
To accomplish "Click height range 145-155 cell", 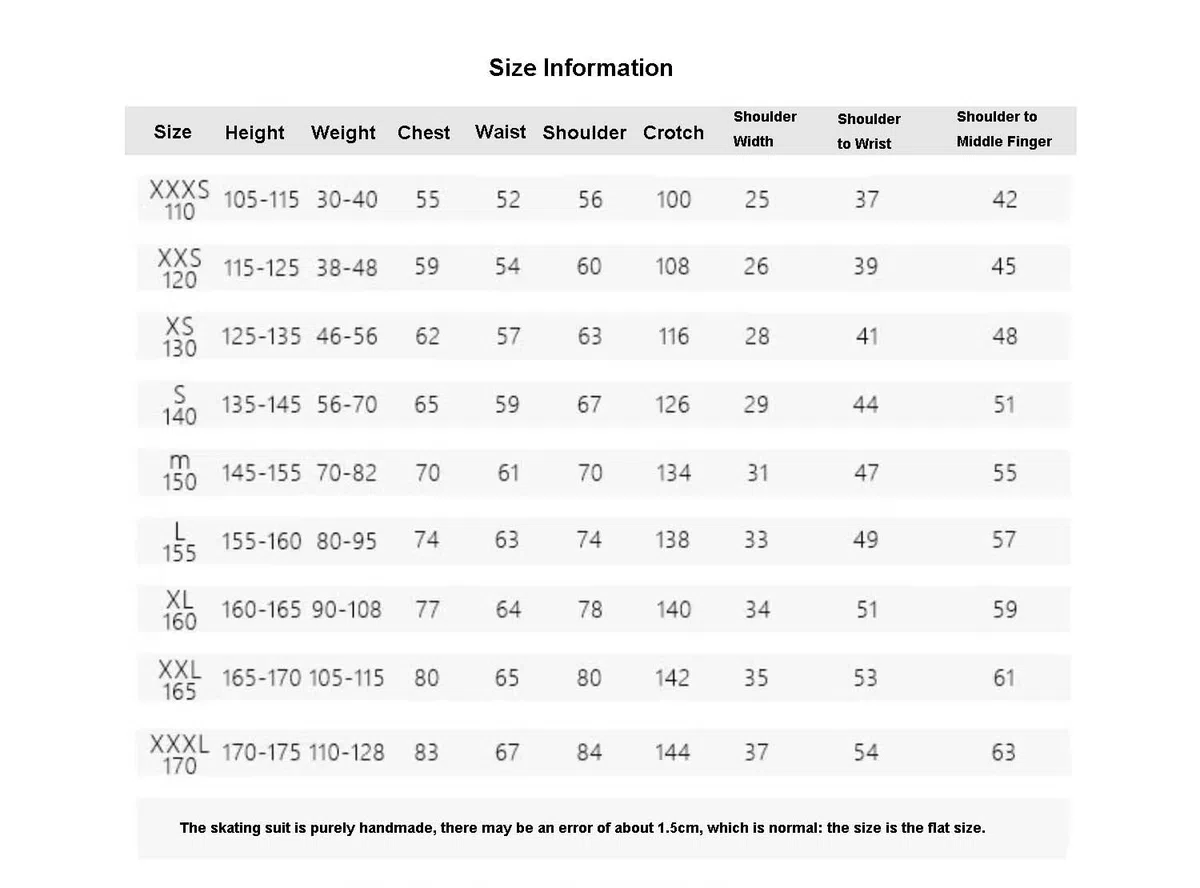I will (260, 472).
